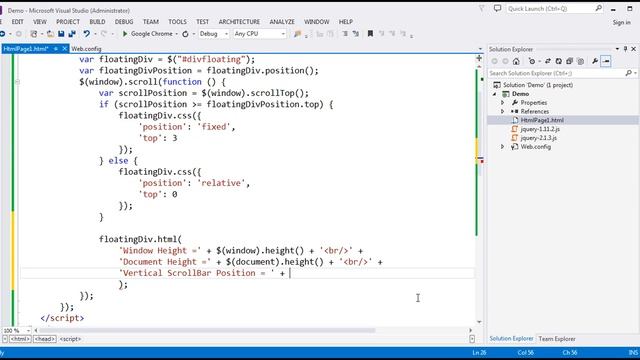Click the Open File folder icon
The height and width of the screenshot is (360, 640).
pos(50,34)
